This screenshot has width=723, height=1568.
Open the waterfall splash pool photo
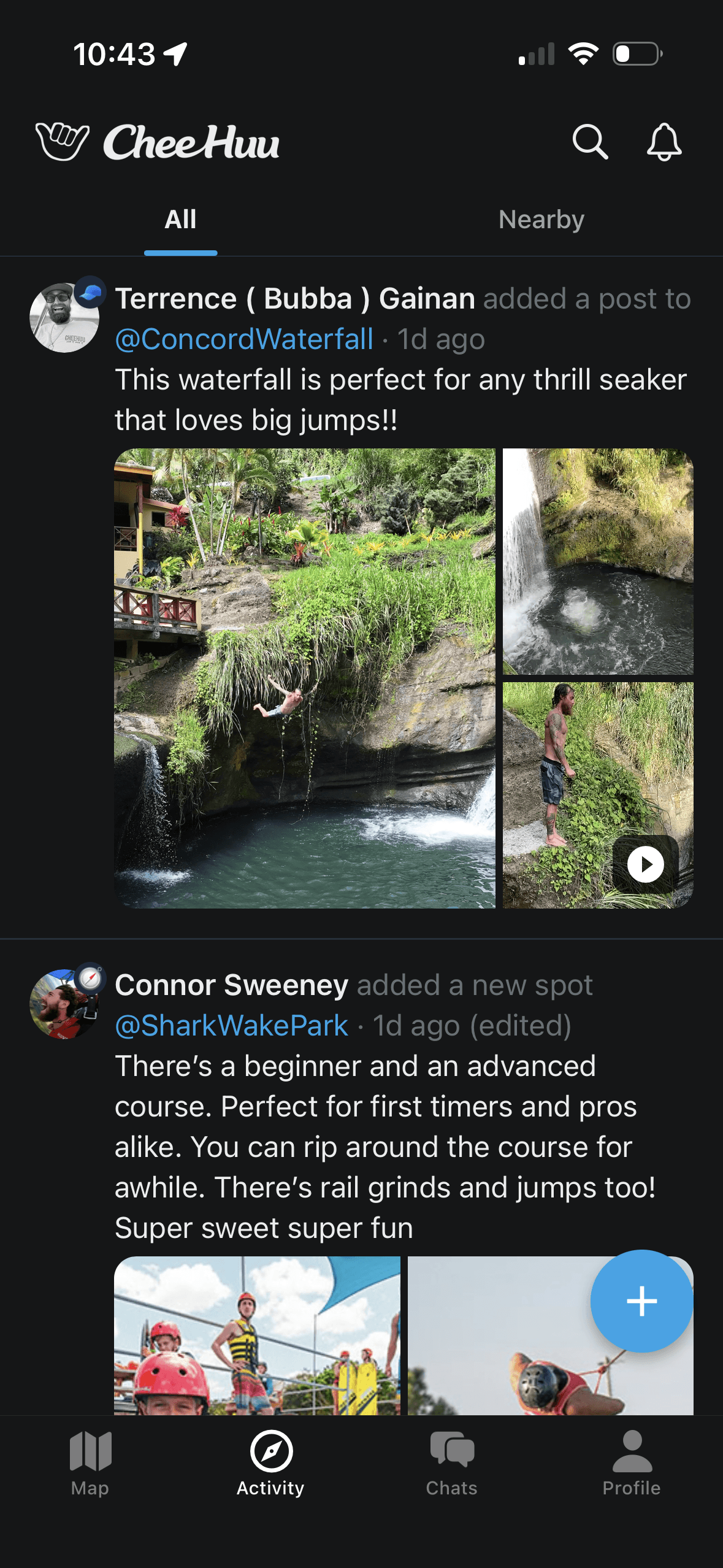coord(598,561)
